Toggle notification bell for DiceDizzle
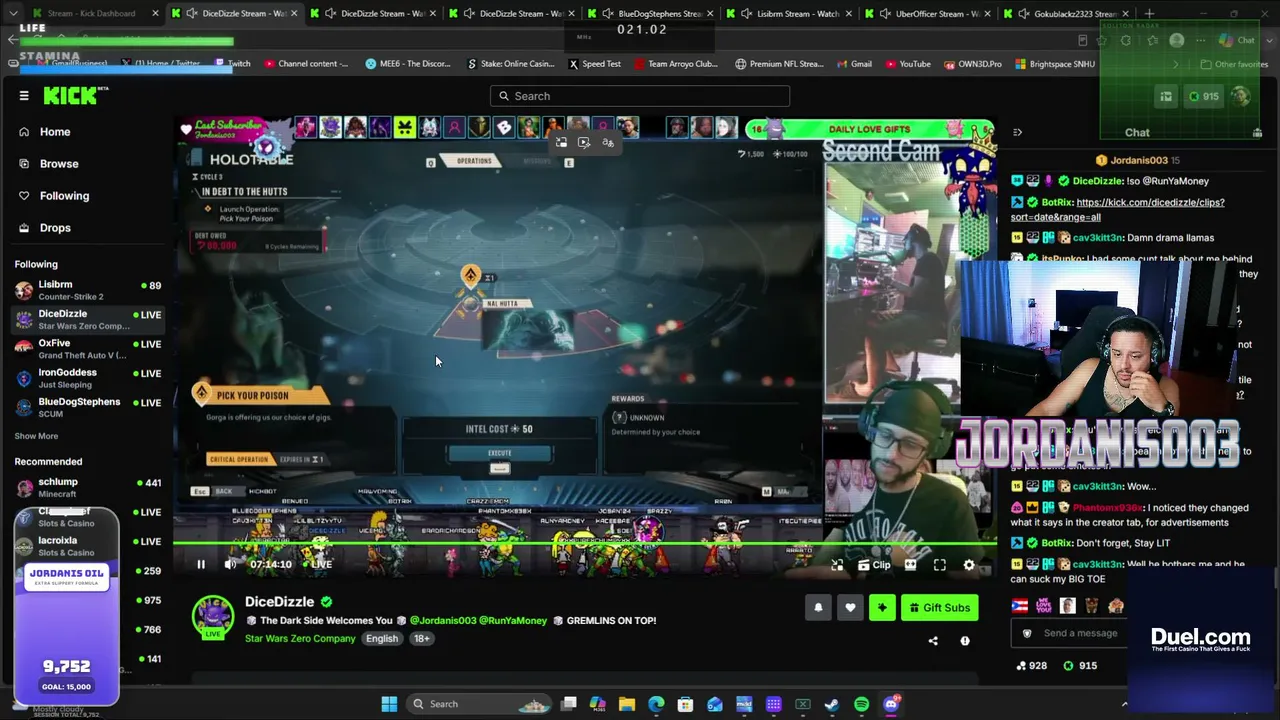The height and width of the screenshot is (720, 1280). pyautogui.click(x=818, y=608)
